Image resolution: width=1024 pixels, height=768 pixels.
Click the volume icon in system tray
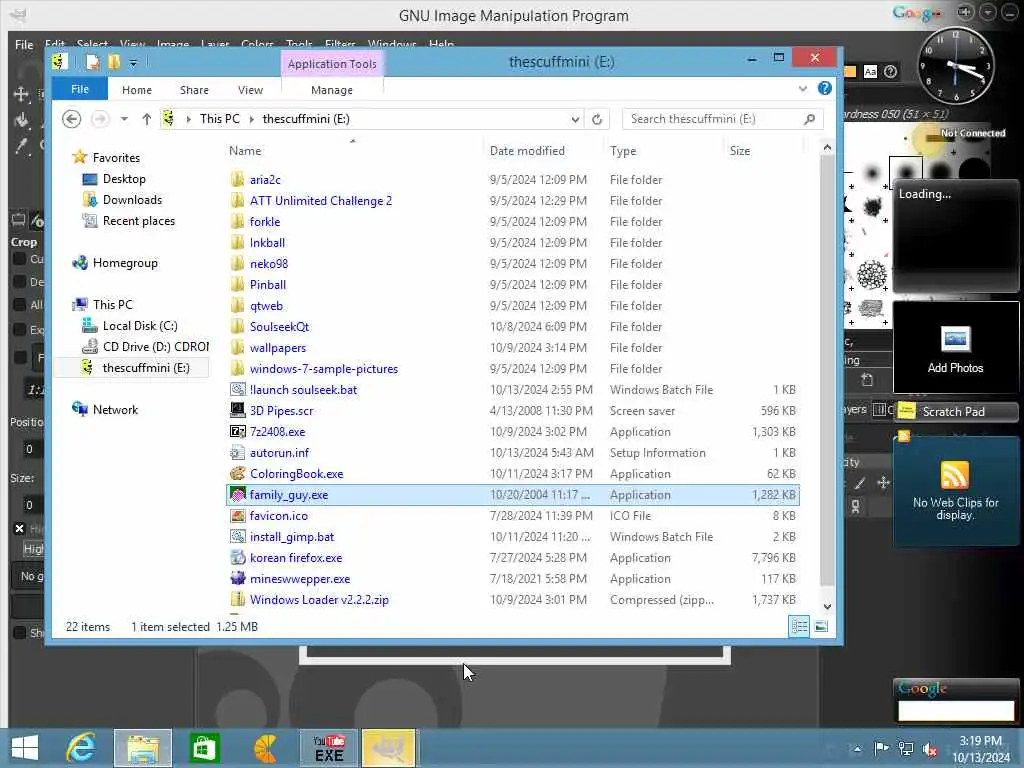pyautogui.click(x=930, y=749)
